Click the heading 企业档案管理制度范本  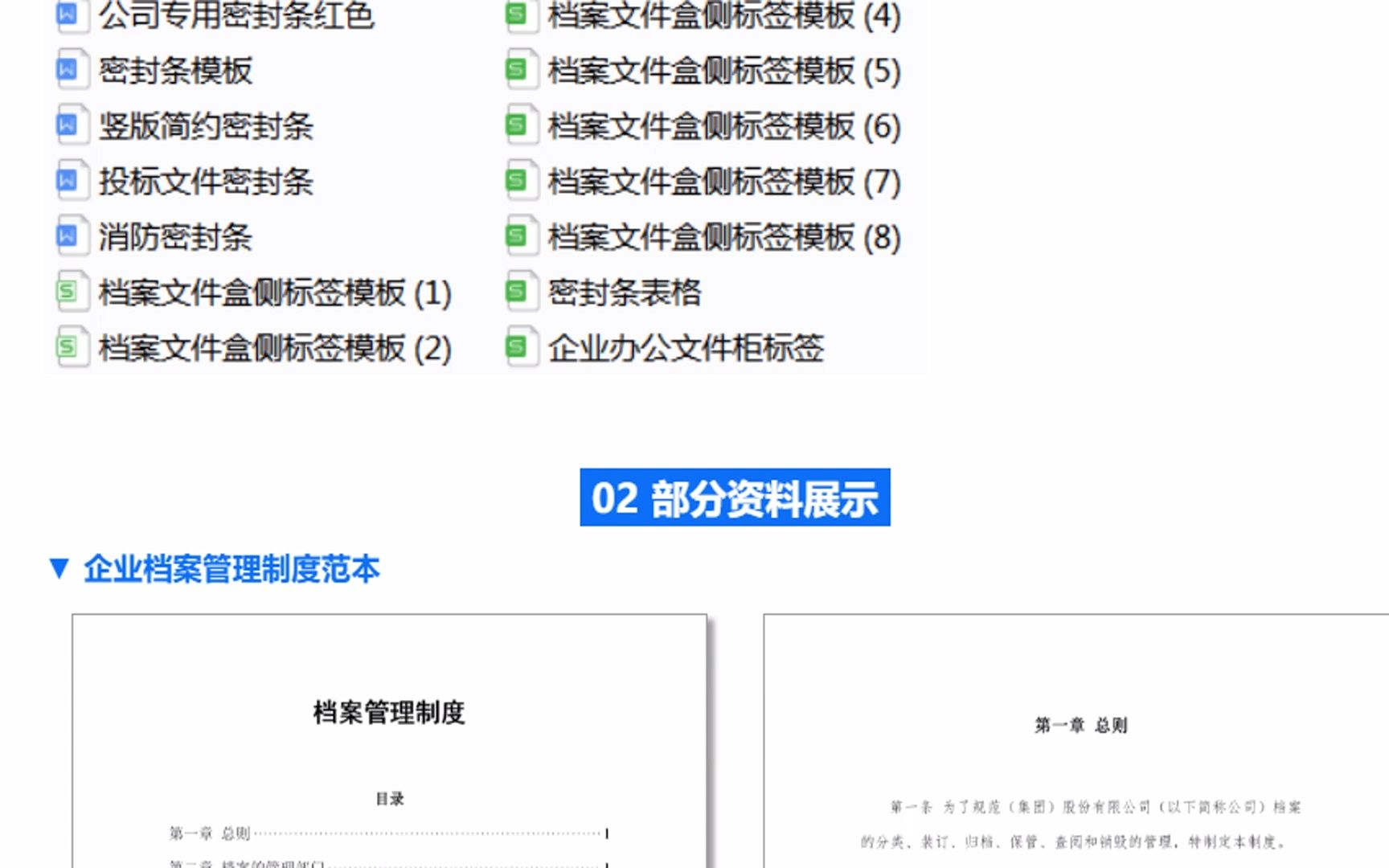tap(231, 568)
